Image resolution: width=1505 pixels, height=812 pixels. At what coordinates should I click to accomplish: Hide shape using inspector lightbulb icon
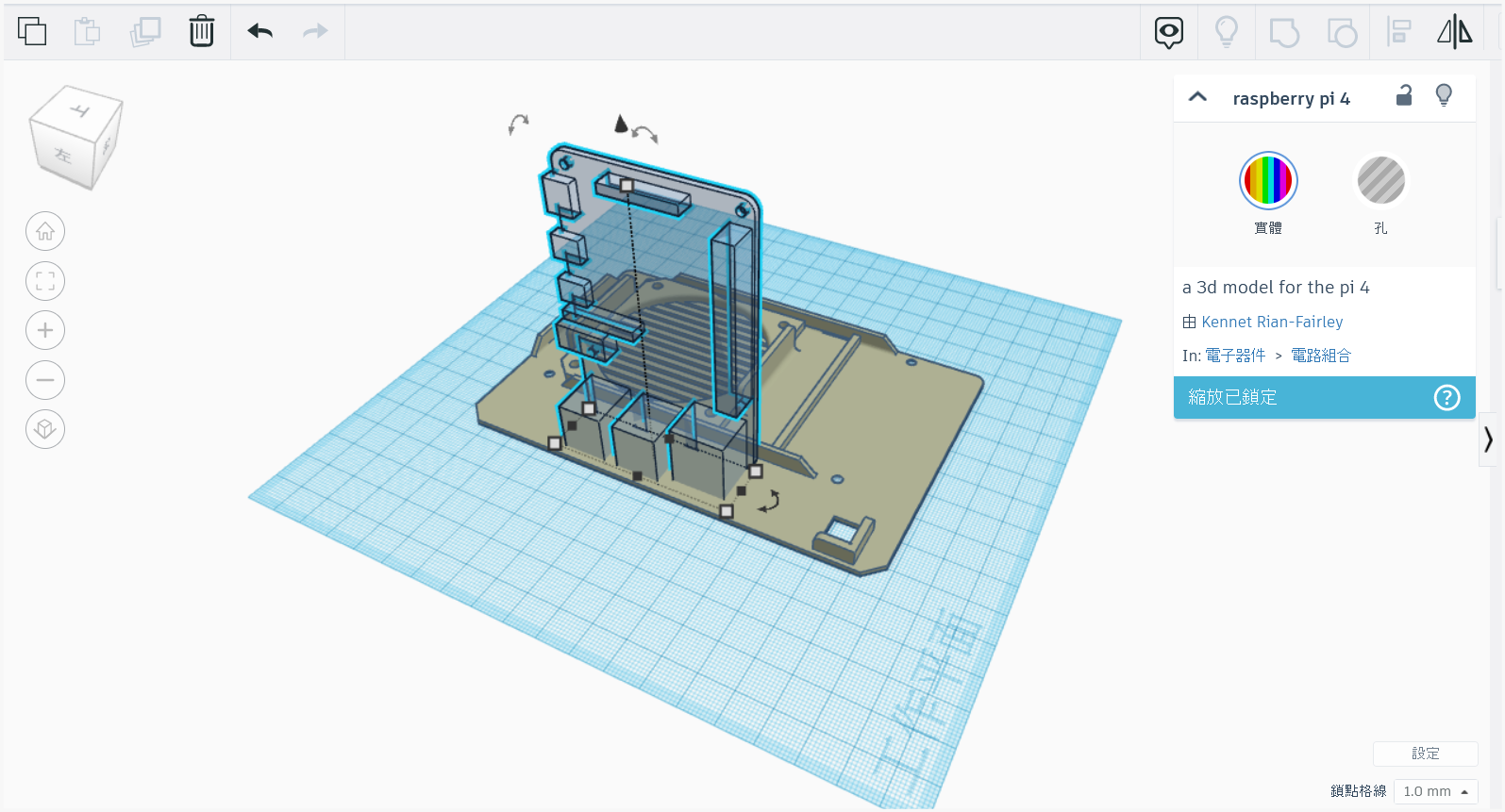click(1444, 95)
